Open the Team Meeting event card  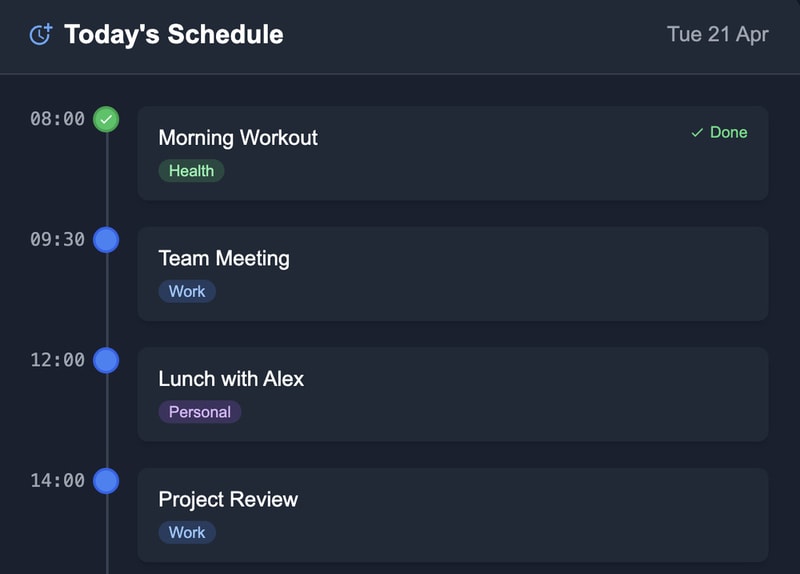coord(452,273)
